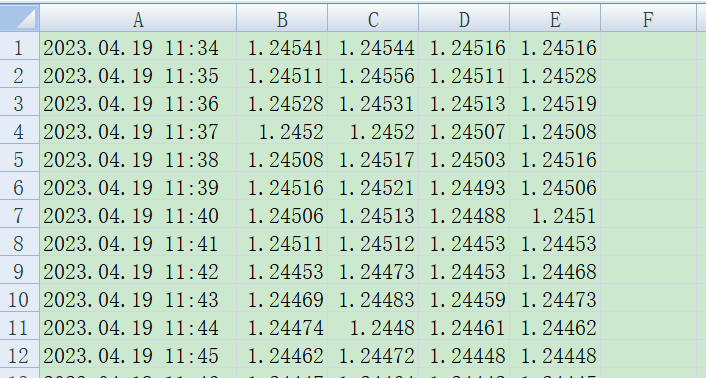
Task: Select cell D10 value 1.24459
Action: coord(464,298)
